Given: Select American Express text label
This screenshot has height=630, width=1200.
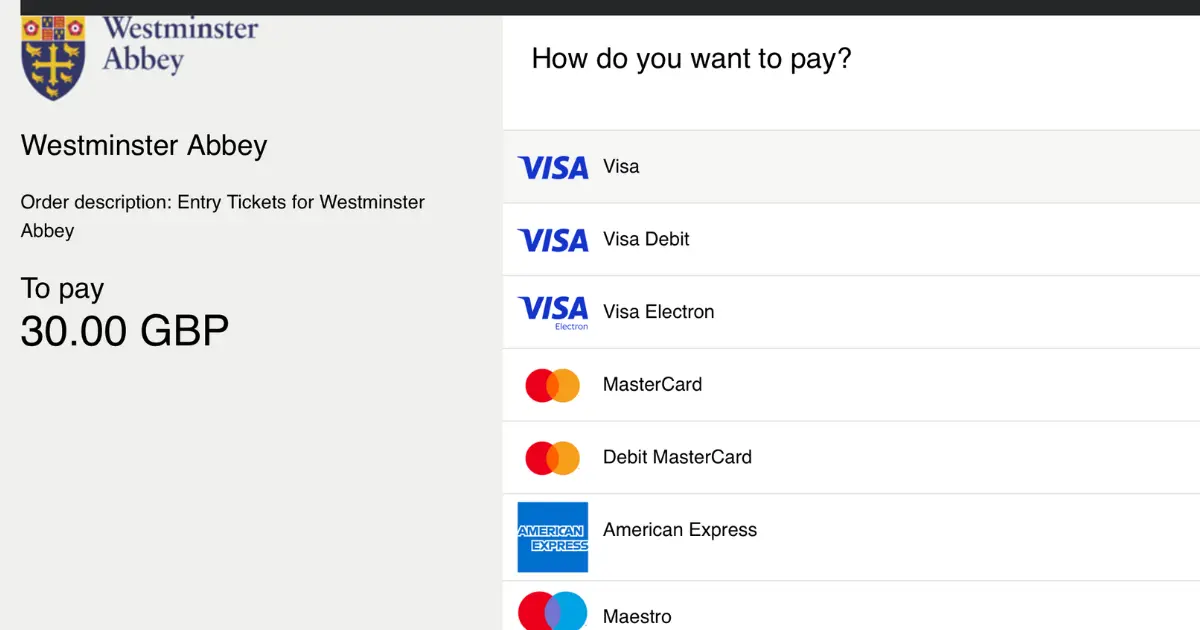Looking at the screenshot, I should tap(680, 530).
